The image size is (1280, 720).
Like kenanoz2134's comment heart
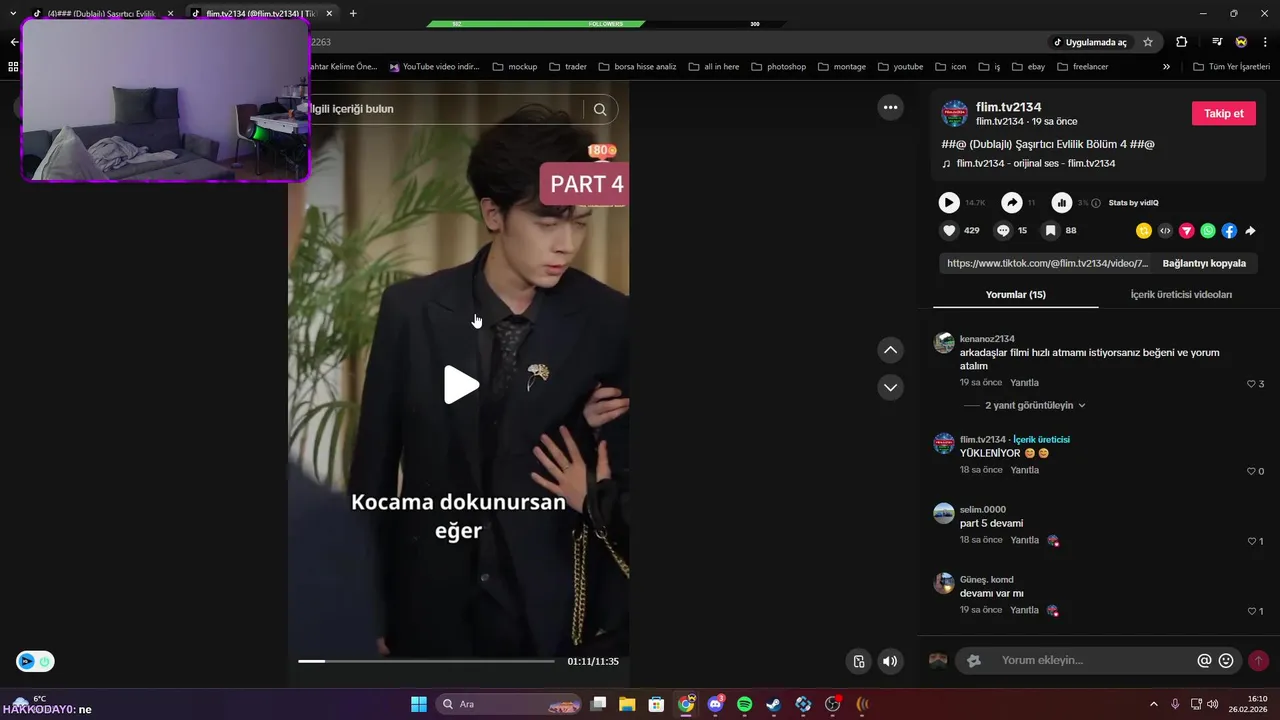point(1251,384)
